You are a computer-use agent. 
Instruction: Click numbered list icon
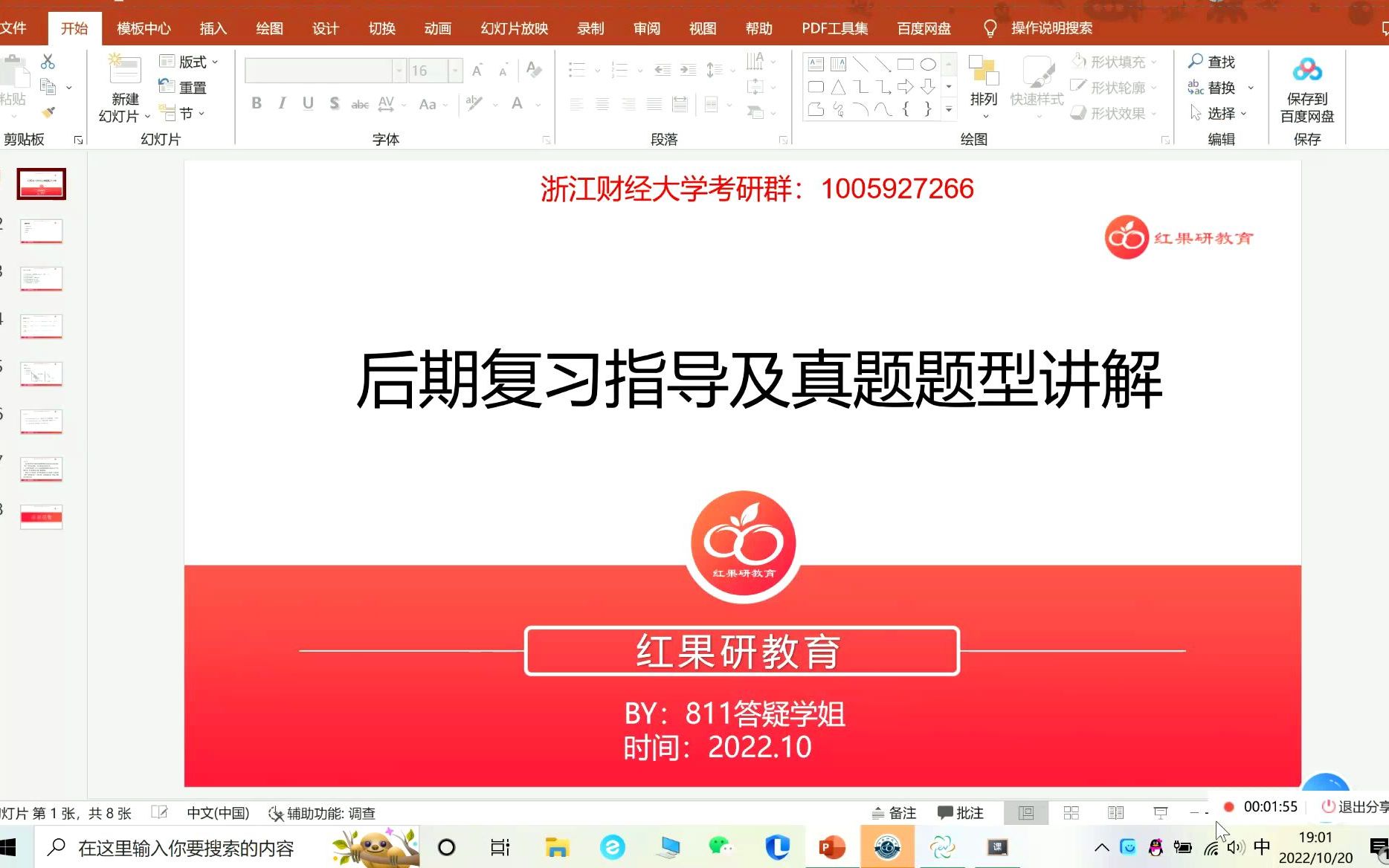point(620,70)
